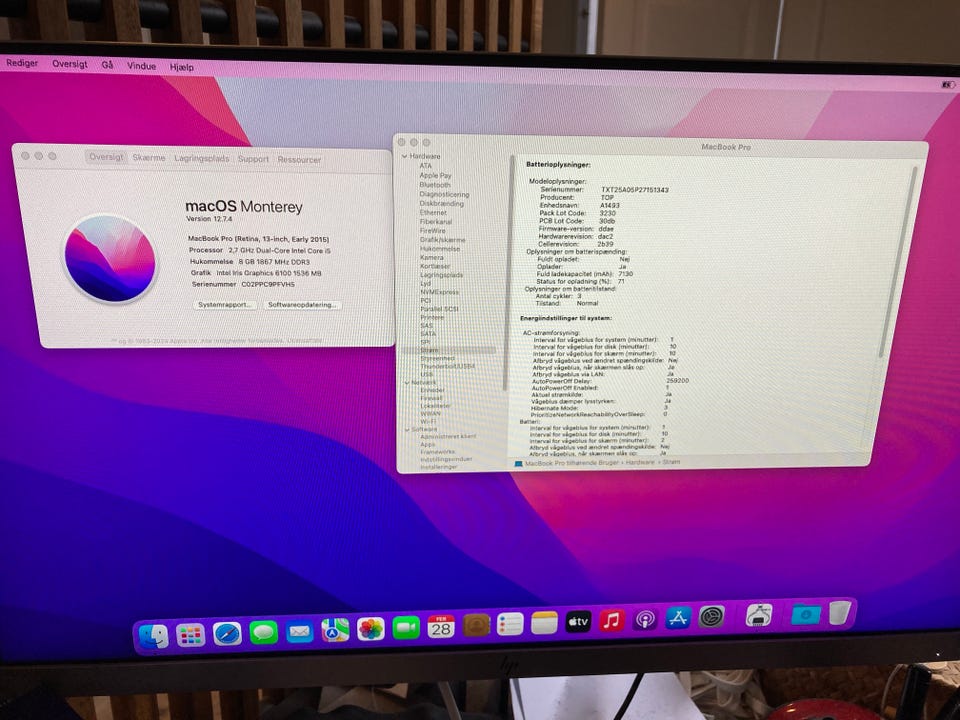
Task: Switch to the Support tab
Action: tap(253, 159)
